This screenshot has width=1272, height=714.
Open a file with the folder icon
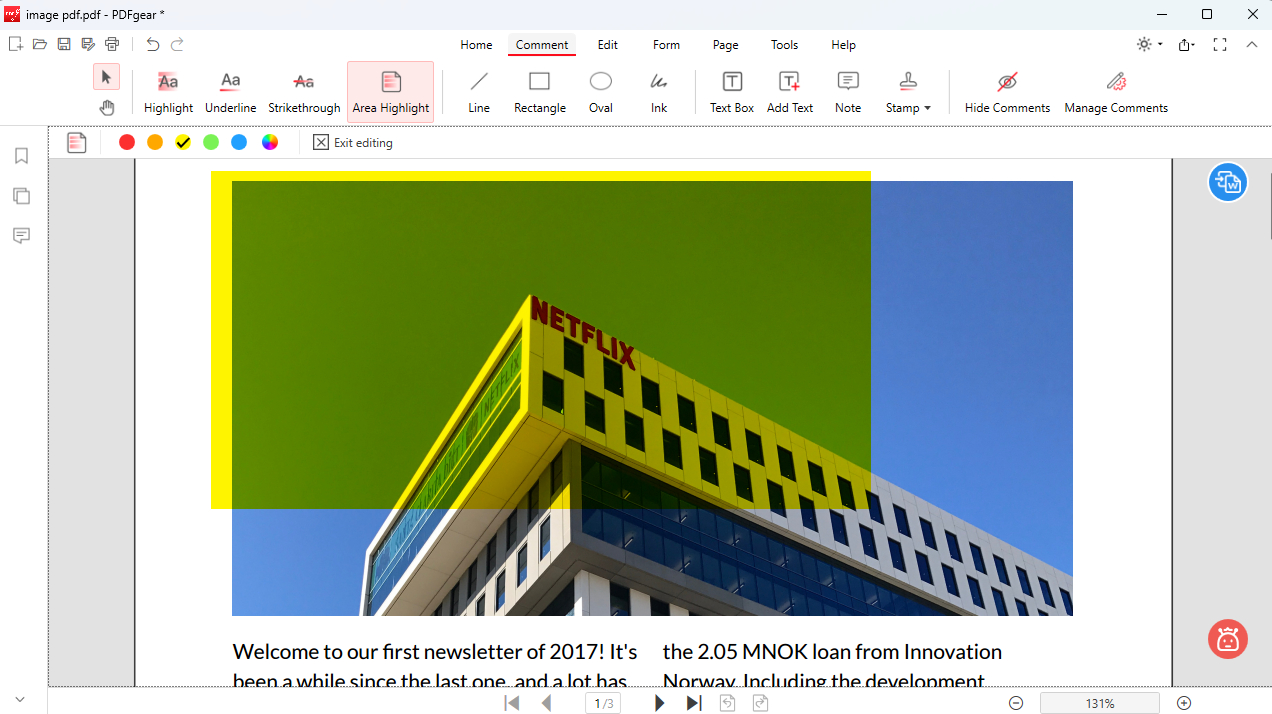(x=40, y=44)
